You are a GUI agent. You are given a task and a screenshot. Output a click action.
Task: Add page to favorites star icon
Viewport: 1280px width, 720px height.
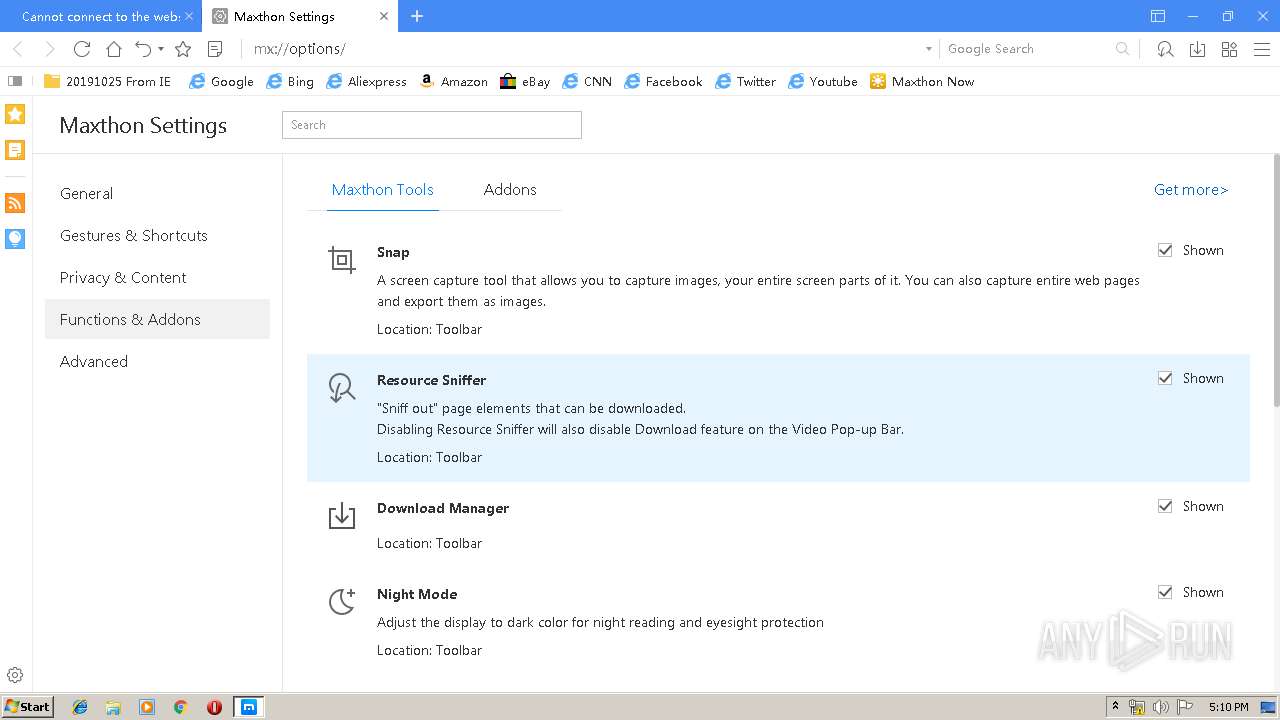pyautogui.click(x=183, y=49)
